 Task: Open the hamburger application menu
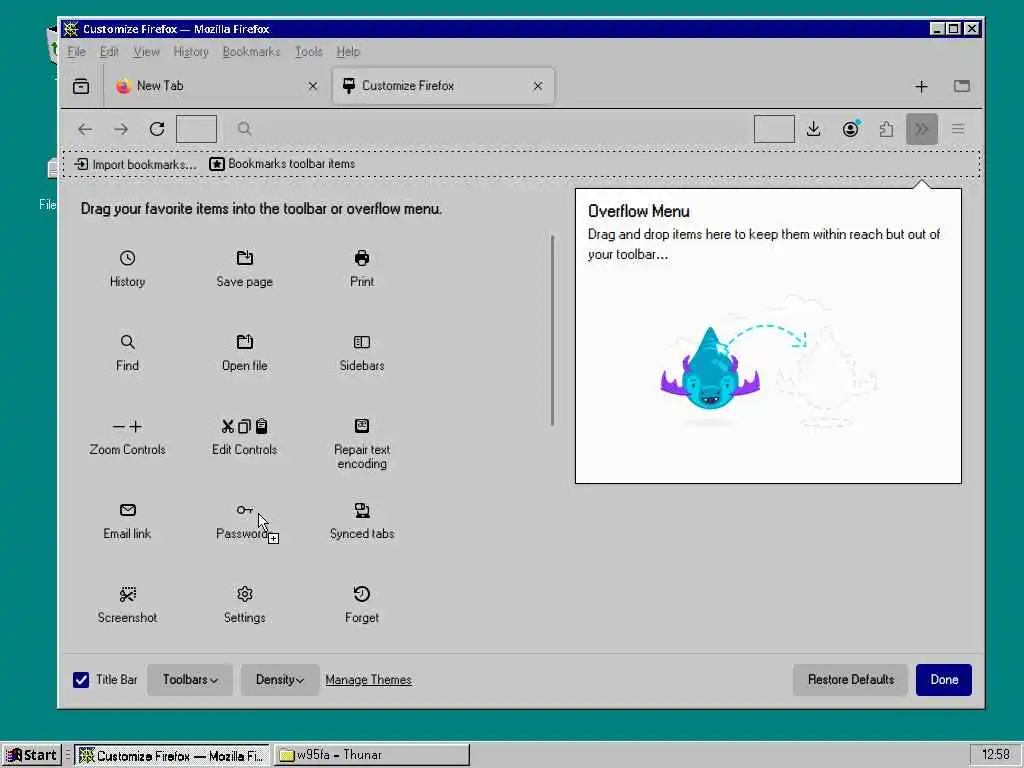[x=958, y=129]
